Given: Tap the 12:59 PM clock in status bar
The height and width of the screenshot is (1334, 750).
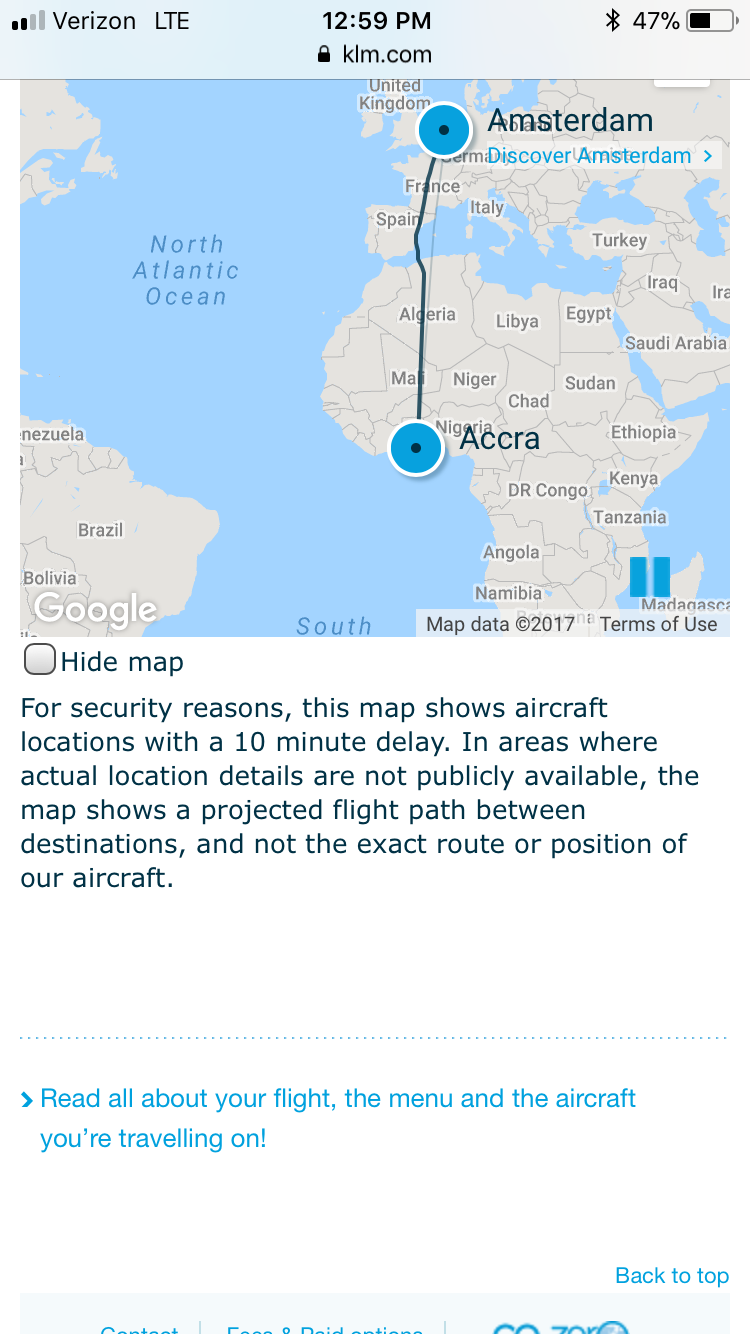Looking at the screenshot, I should (376, 21).
